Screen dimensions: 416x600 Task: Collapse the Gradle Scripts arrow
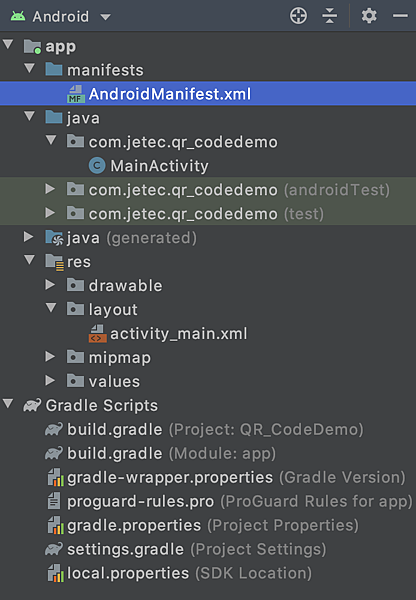[x=8, y=403]
